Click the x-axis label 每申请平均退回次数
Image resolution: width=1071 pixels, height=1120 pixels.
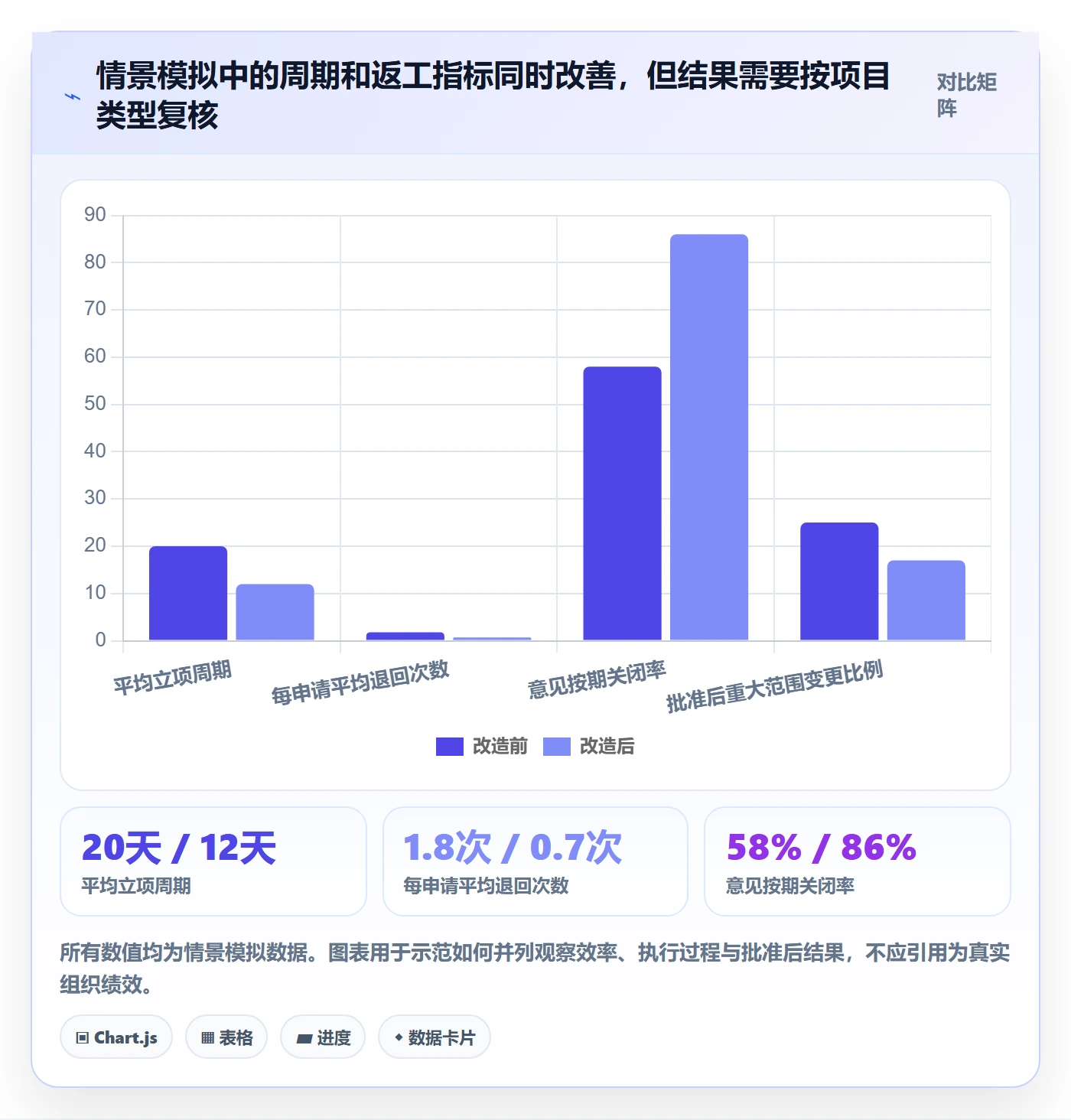360,682
